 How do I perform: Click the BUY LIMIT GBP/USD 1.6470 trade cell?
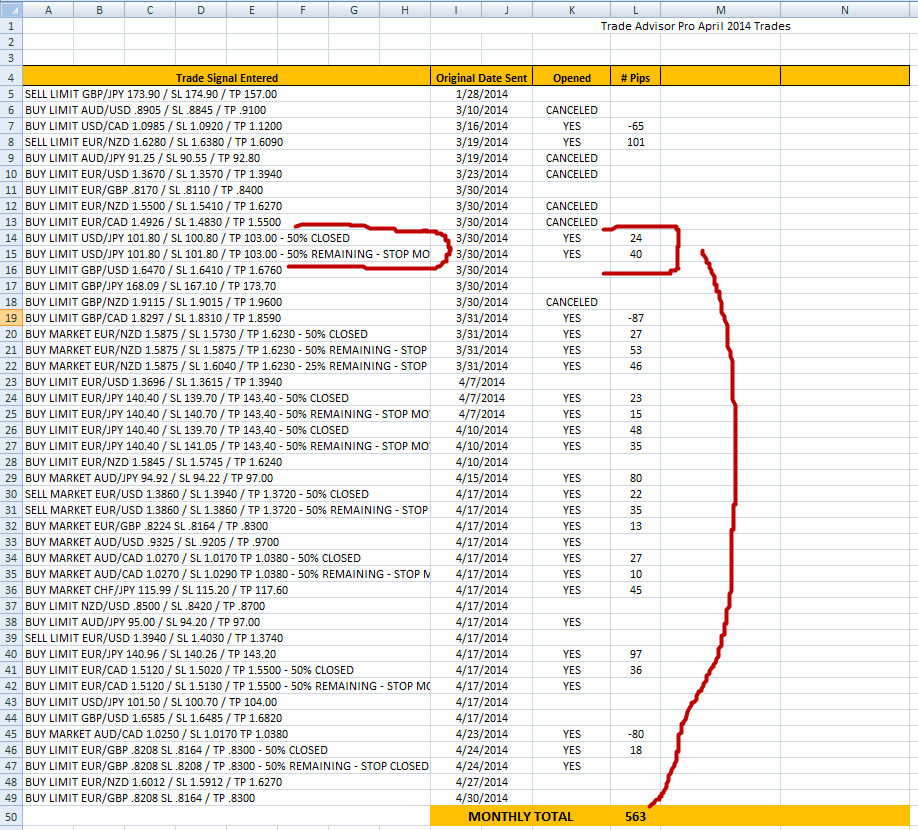[227, 270]
